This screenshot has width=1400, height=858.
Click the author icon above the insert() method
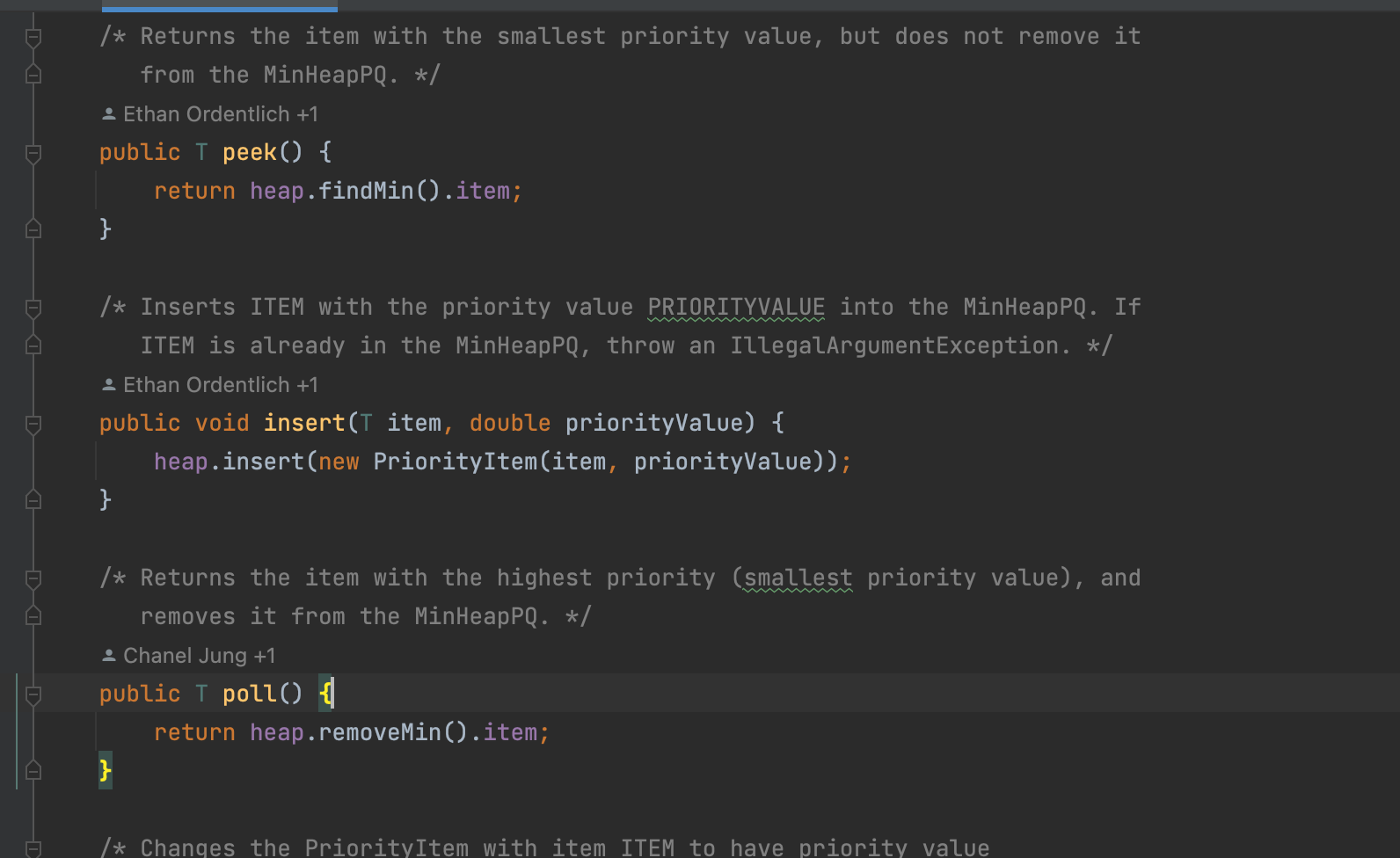tap(109, 385)
